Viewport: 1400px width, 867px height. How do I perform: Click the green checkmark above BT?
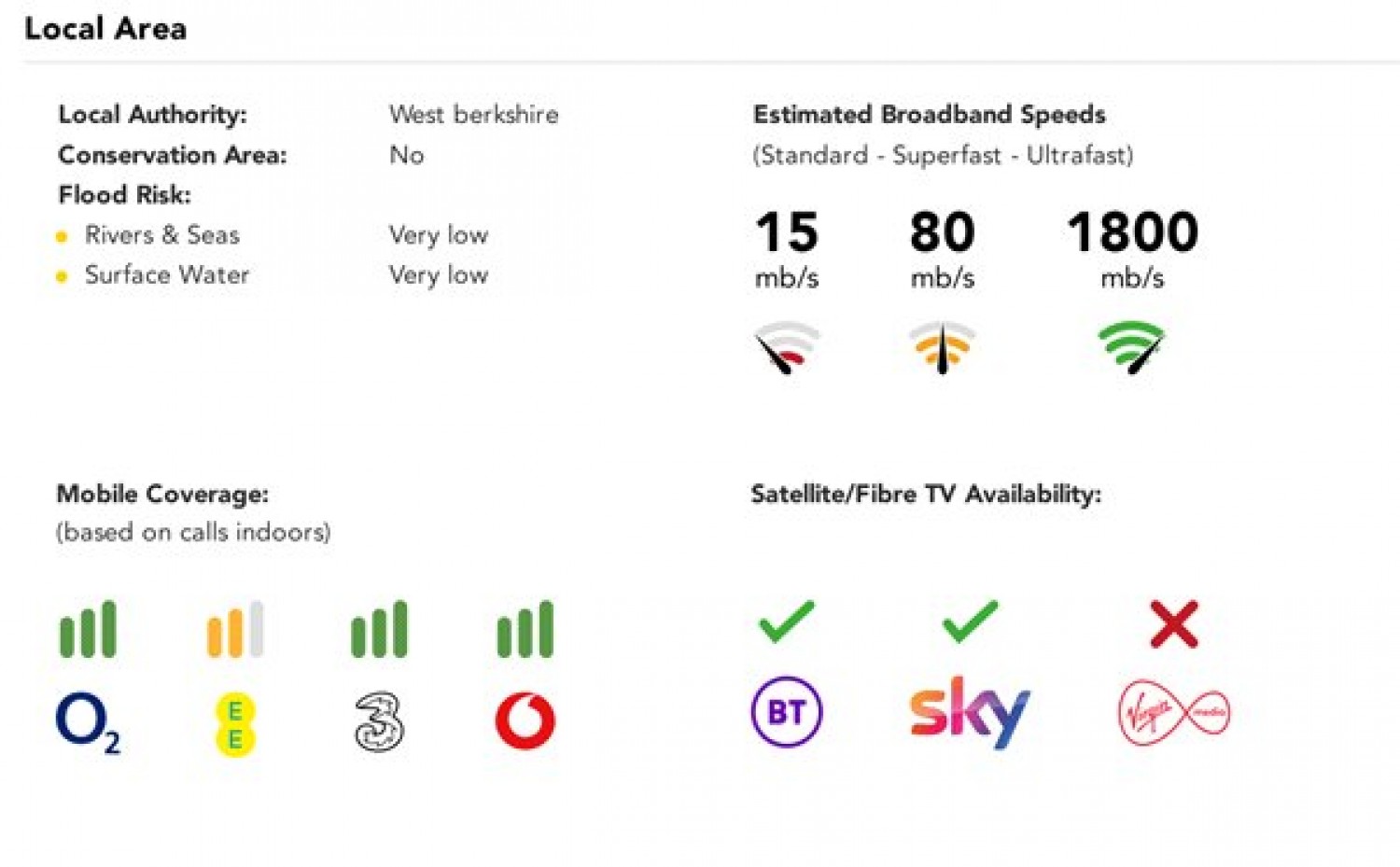pyautogui.click(x=787, y=622)
